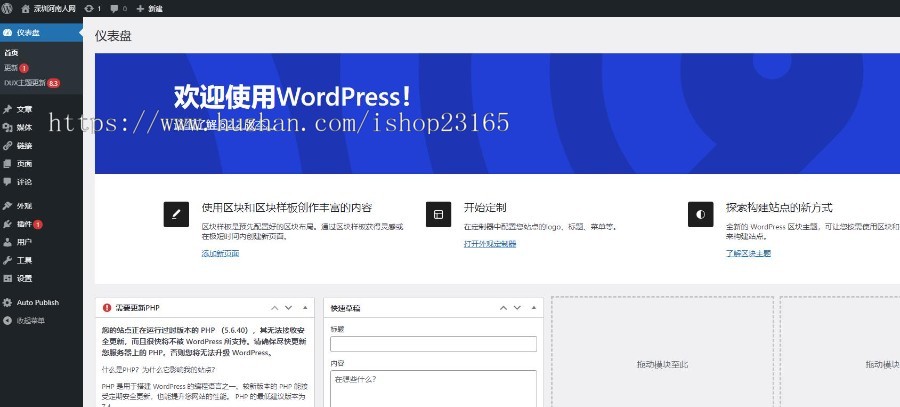Click the red warning icon in 需要更新PHP

(x=107, y=308)
